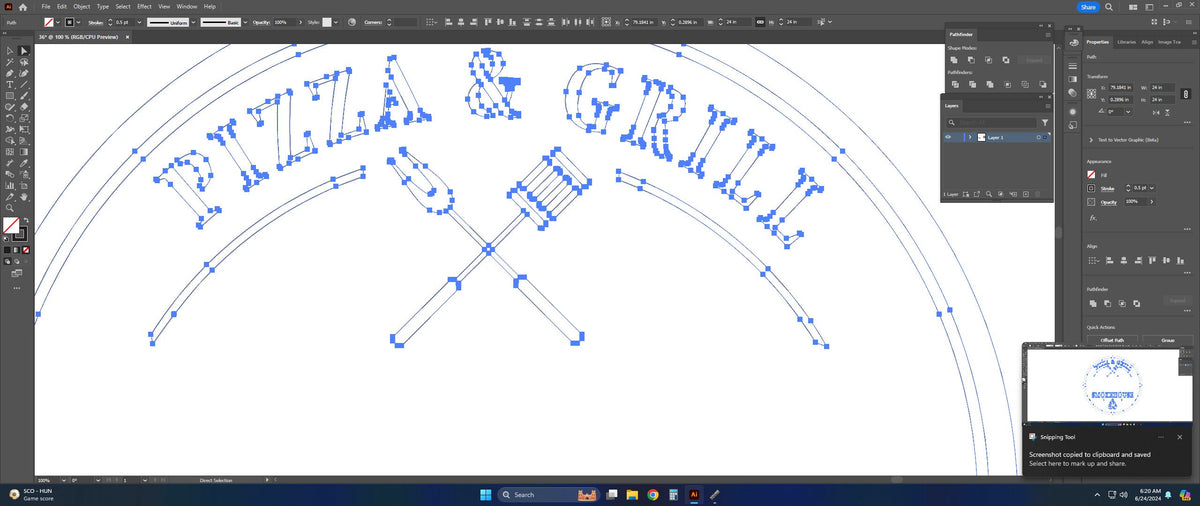1200x506 pixels.
Task: Switch to the Image Trace tab
Action: [1169, 42]
